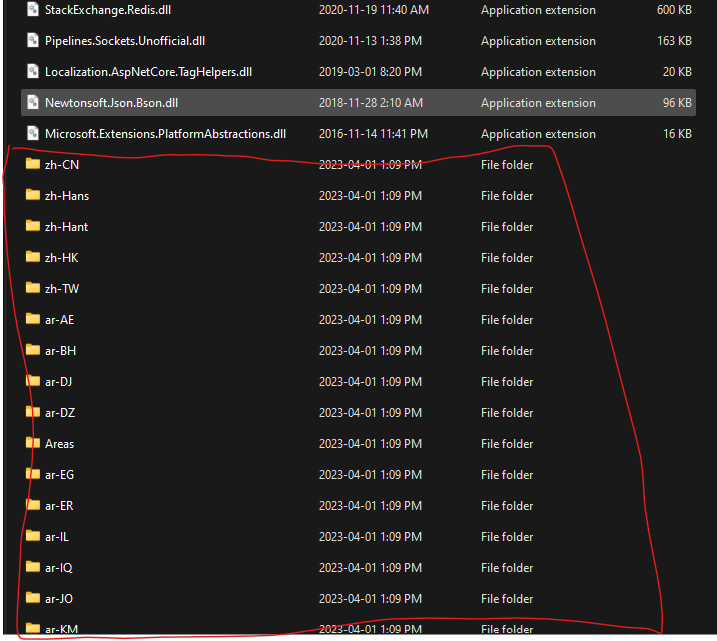Viewport: 717px width, 641px height.
Task: Click the ar-AE folder icon
Action: [x=33, y=320]
